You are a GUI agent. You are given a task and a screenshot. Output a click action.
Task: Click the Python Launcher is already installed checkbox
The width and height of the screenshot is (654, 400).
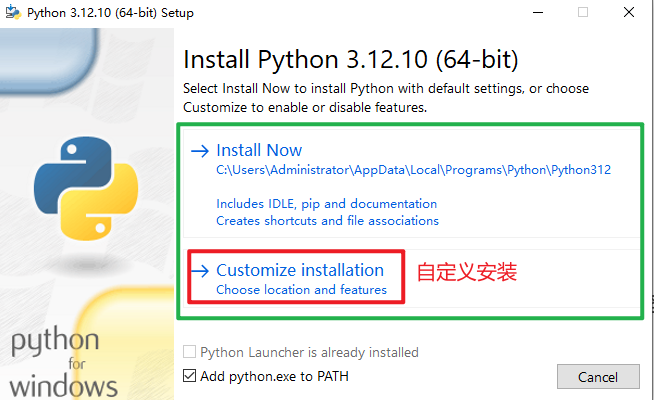pos(189,352)
